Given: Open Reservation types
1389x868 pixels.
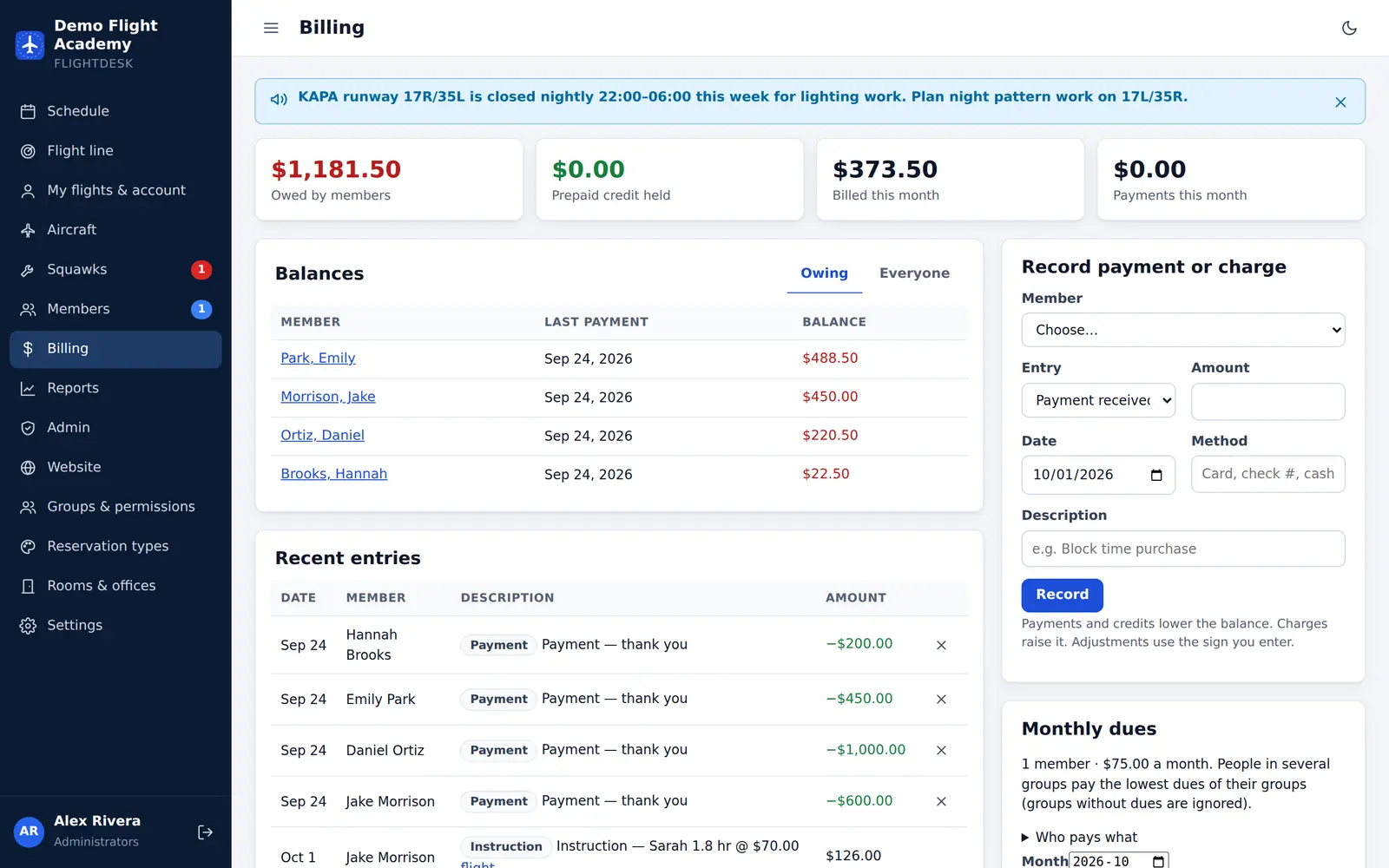Looking at the screenshot, I should click(x=115, y=546).
